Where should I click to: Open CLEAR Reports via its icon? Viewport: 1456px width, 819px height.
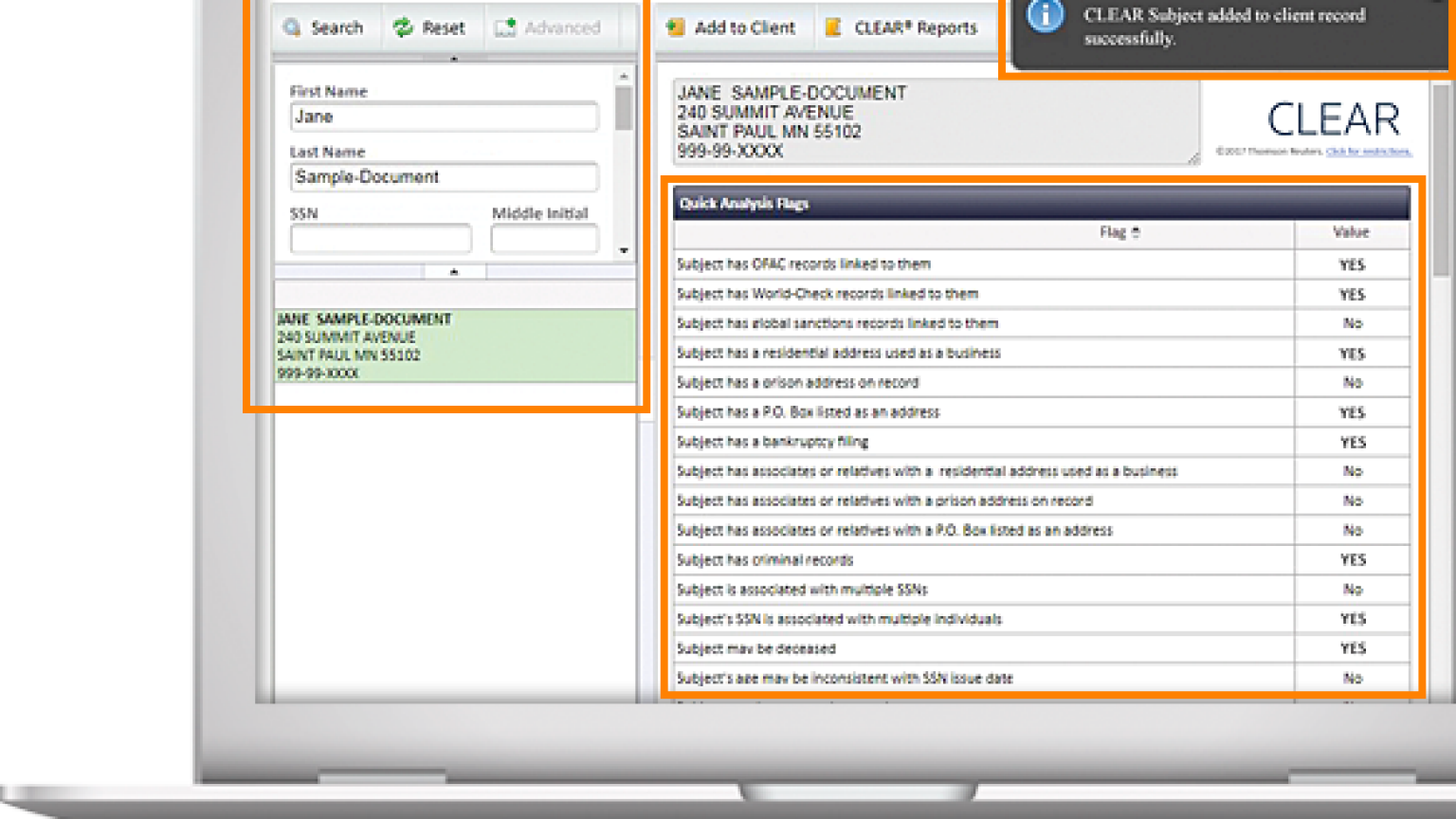click(833, 27)
